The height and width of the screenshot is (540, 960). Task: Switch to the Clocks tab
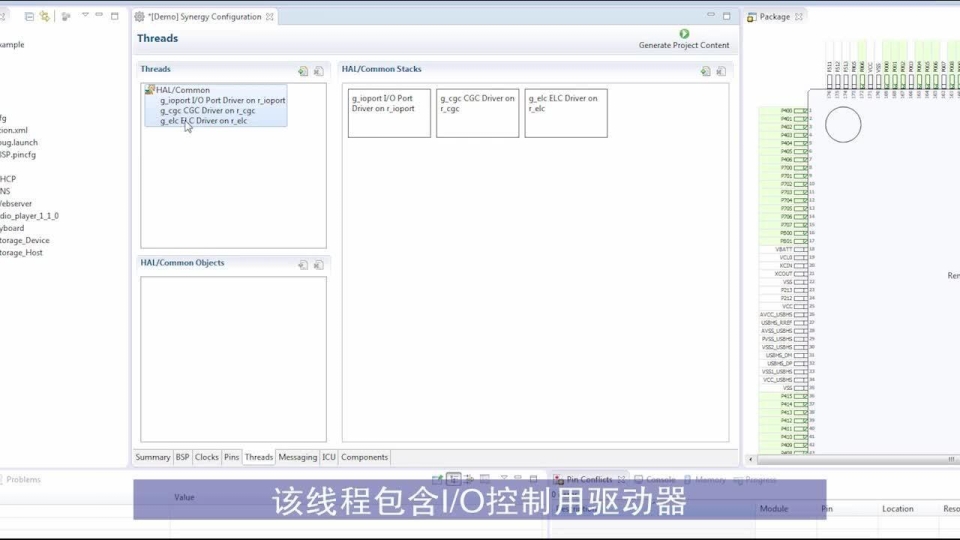click(x=206, y=457)
